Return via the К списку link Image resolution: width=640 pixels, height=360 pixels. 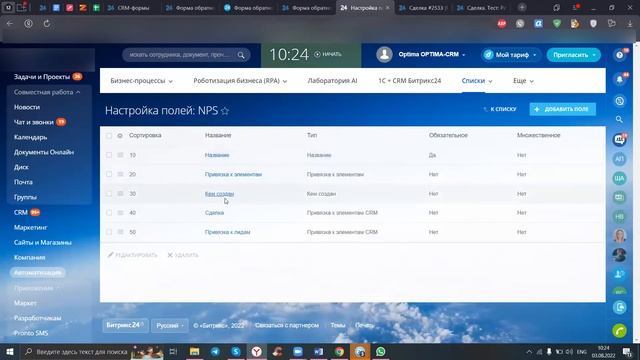click(500, 109)
